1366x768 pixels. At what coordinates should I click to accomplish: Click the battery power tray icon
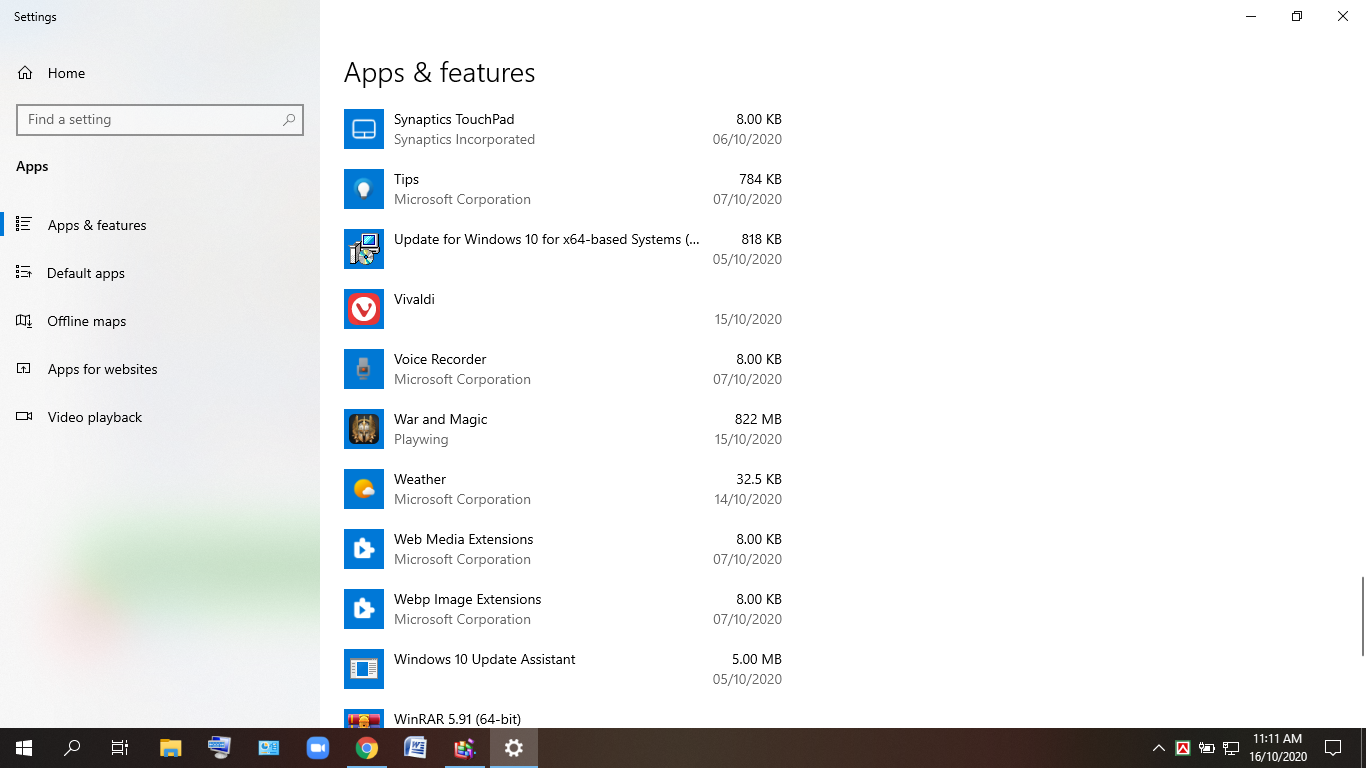(1207, 748)
